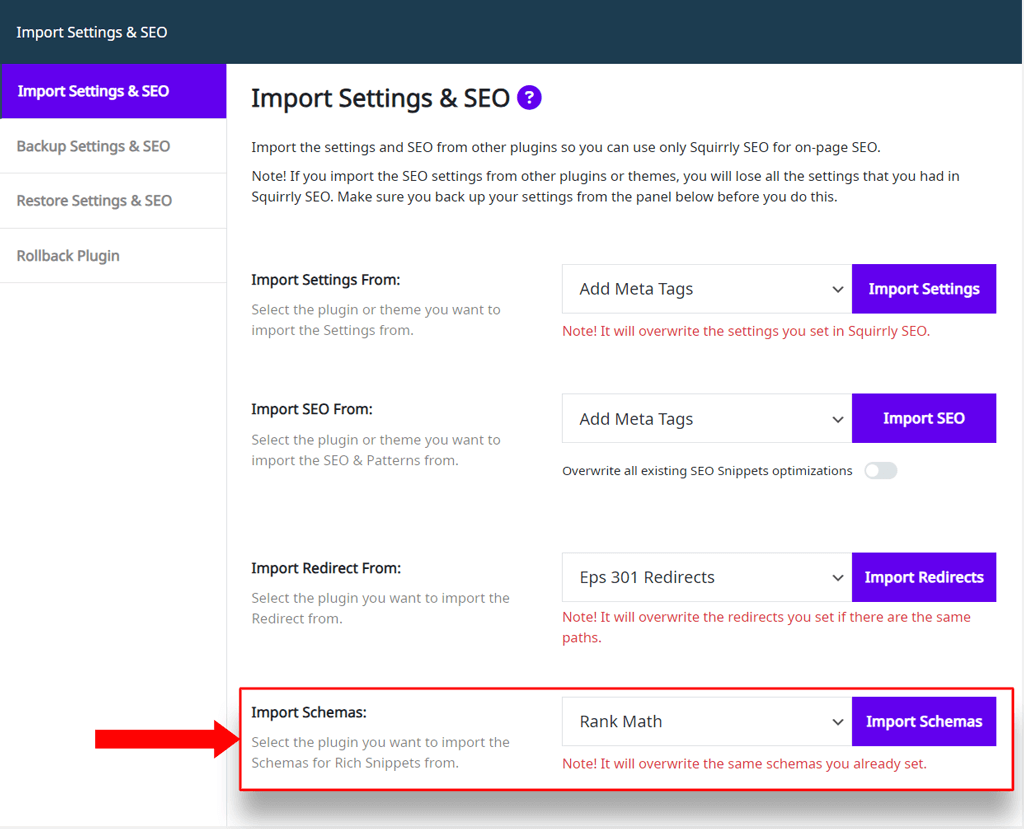Click the Schemas for Rich Snippets description
Viewport: 1024px width, 829px height.
click(x=380, y=753)
